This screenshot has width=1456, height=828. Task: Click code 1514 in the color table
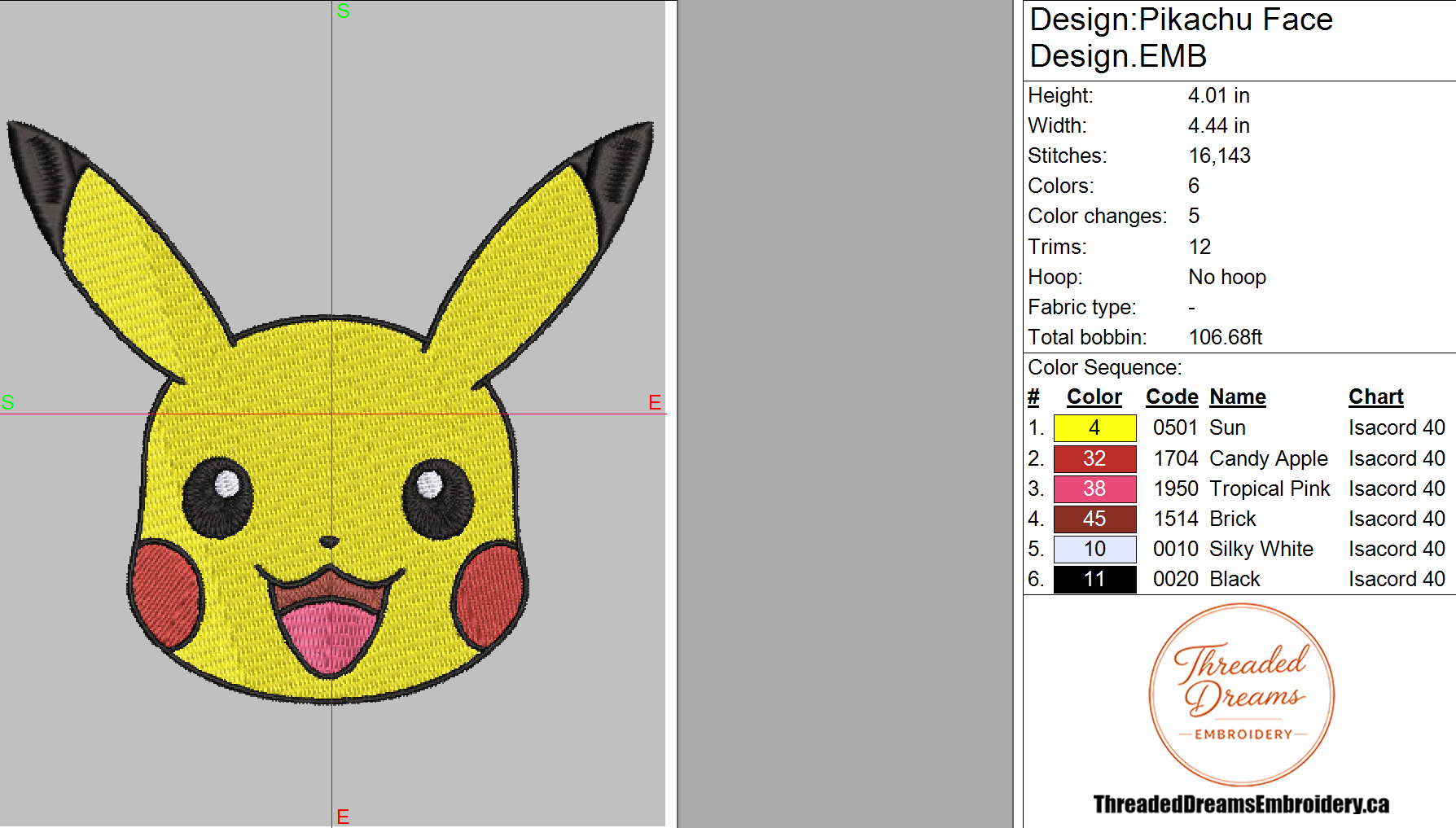(x=1175, y=519)
